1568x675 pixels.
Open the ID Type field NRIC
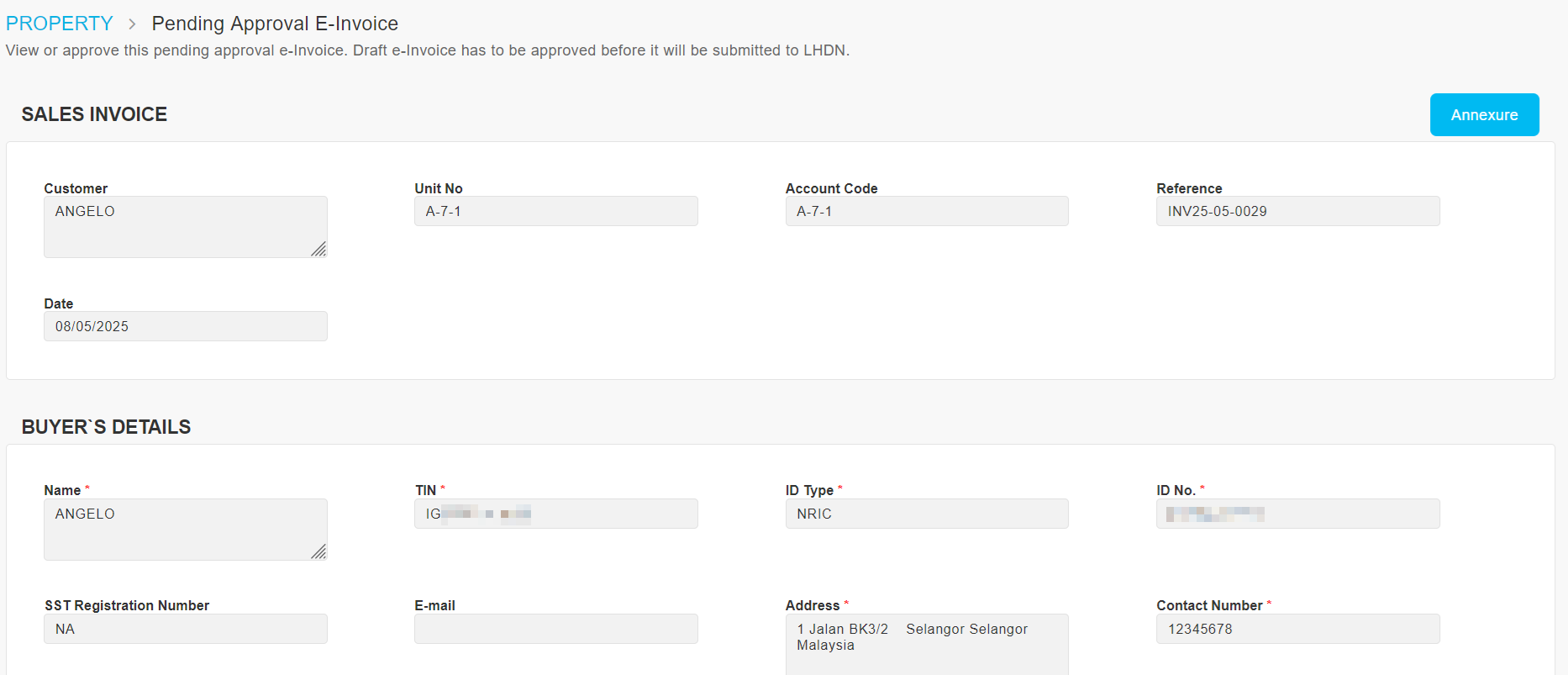tap(927, 514)
